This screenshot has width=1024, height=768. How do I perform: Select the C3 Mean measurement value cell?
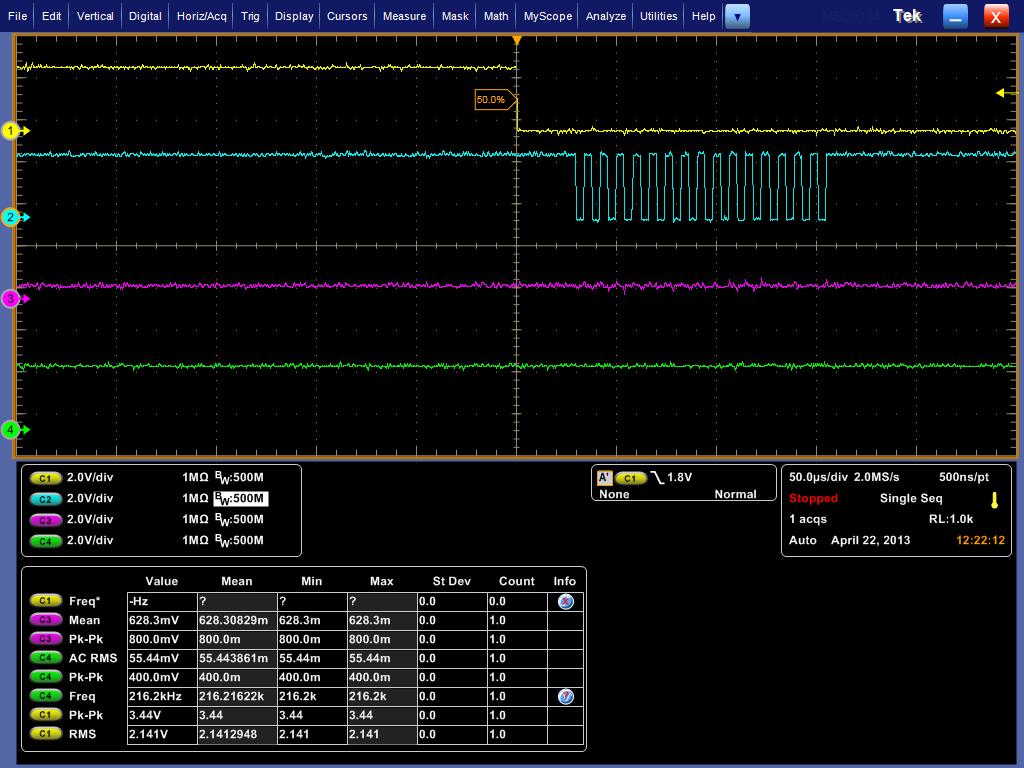160,620
